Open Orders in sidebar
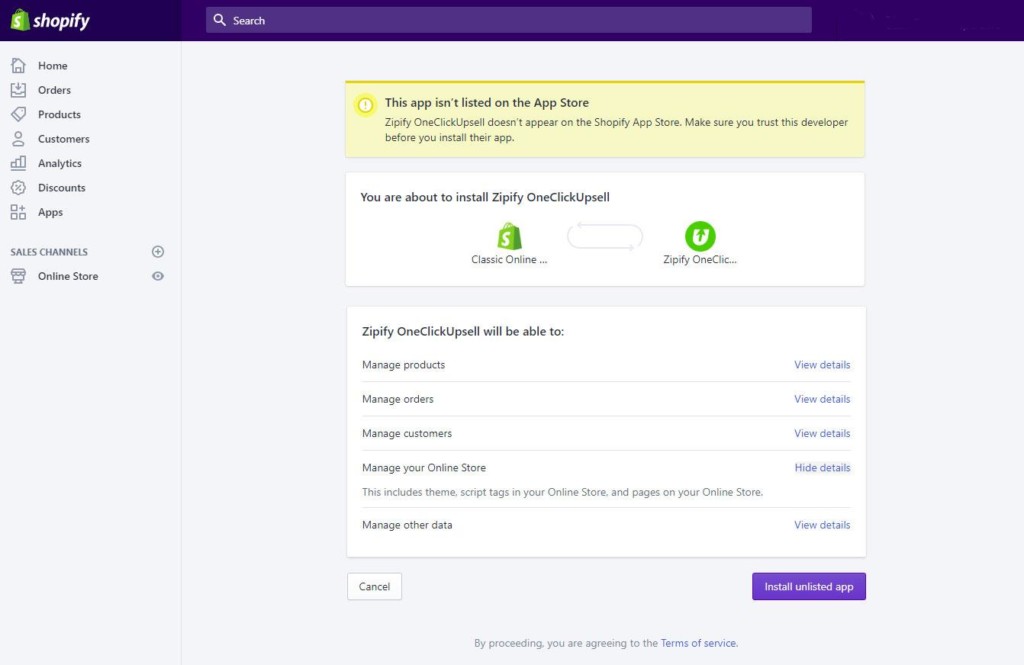Screen dimensions: 1024x665 [54, 90]
